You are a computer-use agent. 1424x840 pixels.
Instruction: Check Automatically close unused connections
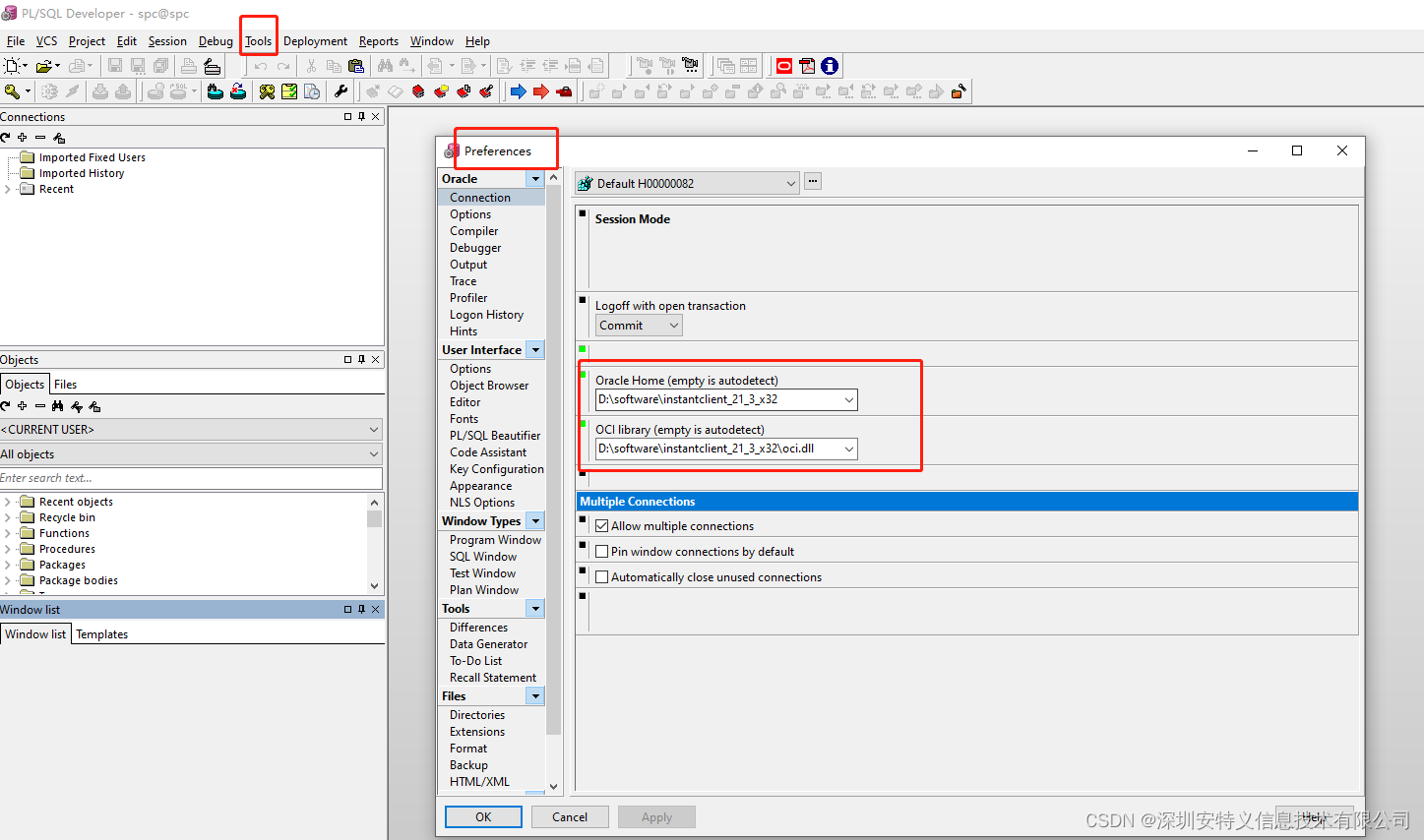pyautogui.click(x=601, y=577)
